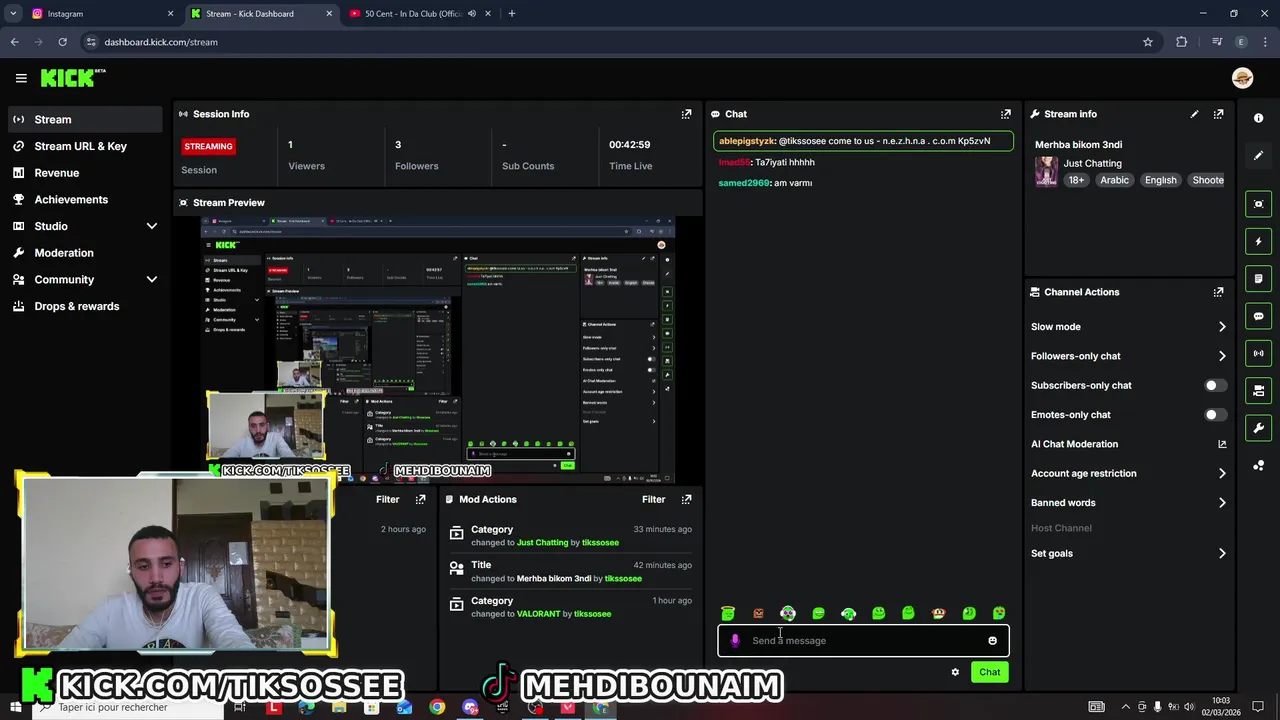Click the browser address bar
The width and height of the screenshot is (1280, 720).
pos(615,42)
